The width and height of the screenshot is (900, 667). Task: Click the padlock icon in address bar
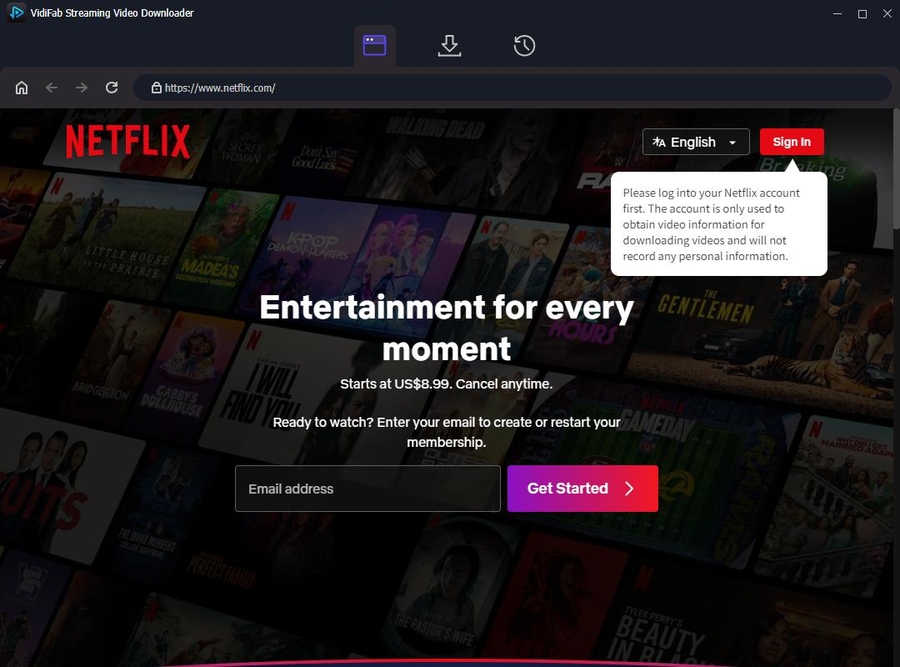(156, 88)
